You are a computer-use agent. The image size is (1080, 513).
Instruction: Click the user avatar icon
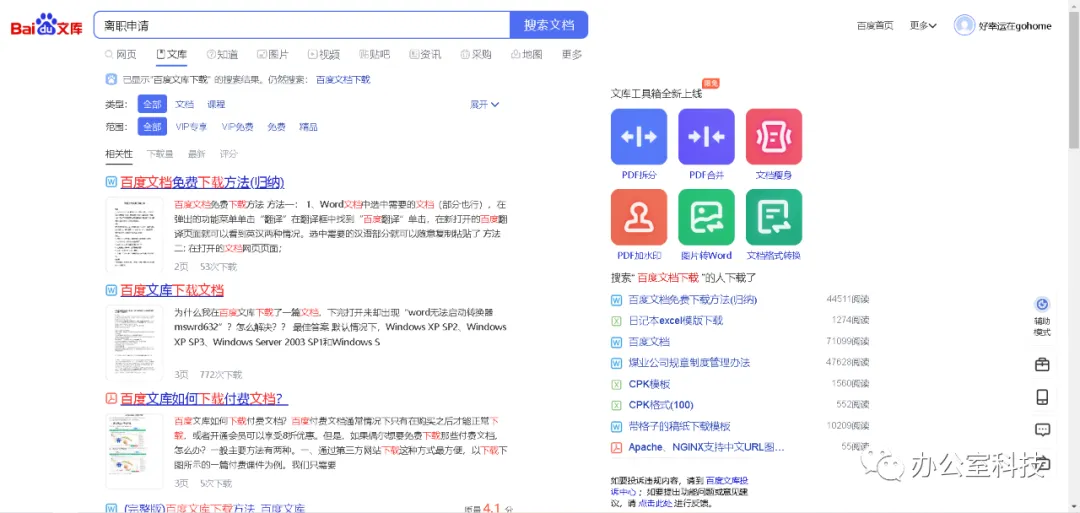pyautogui.click(x=964, y=25)
